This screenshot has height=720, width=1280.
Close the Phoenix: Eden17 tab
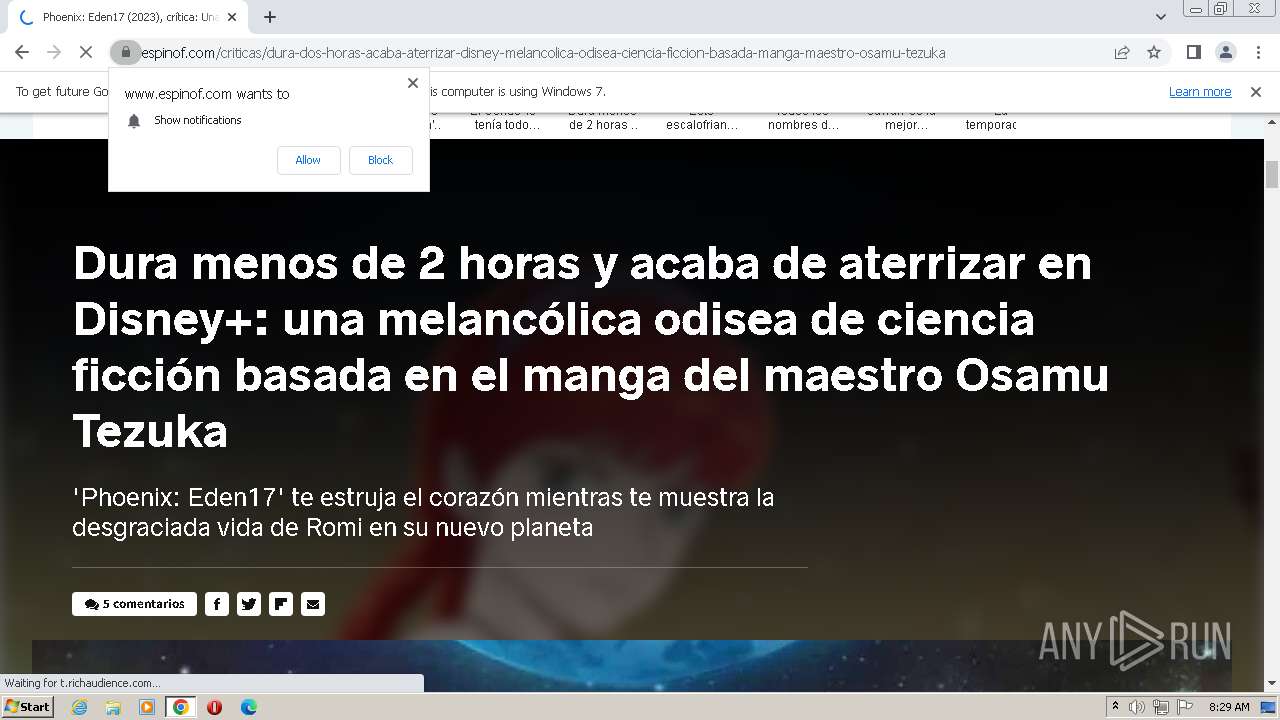tap(231, 17)
